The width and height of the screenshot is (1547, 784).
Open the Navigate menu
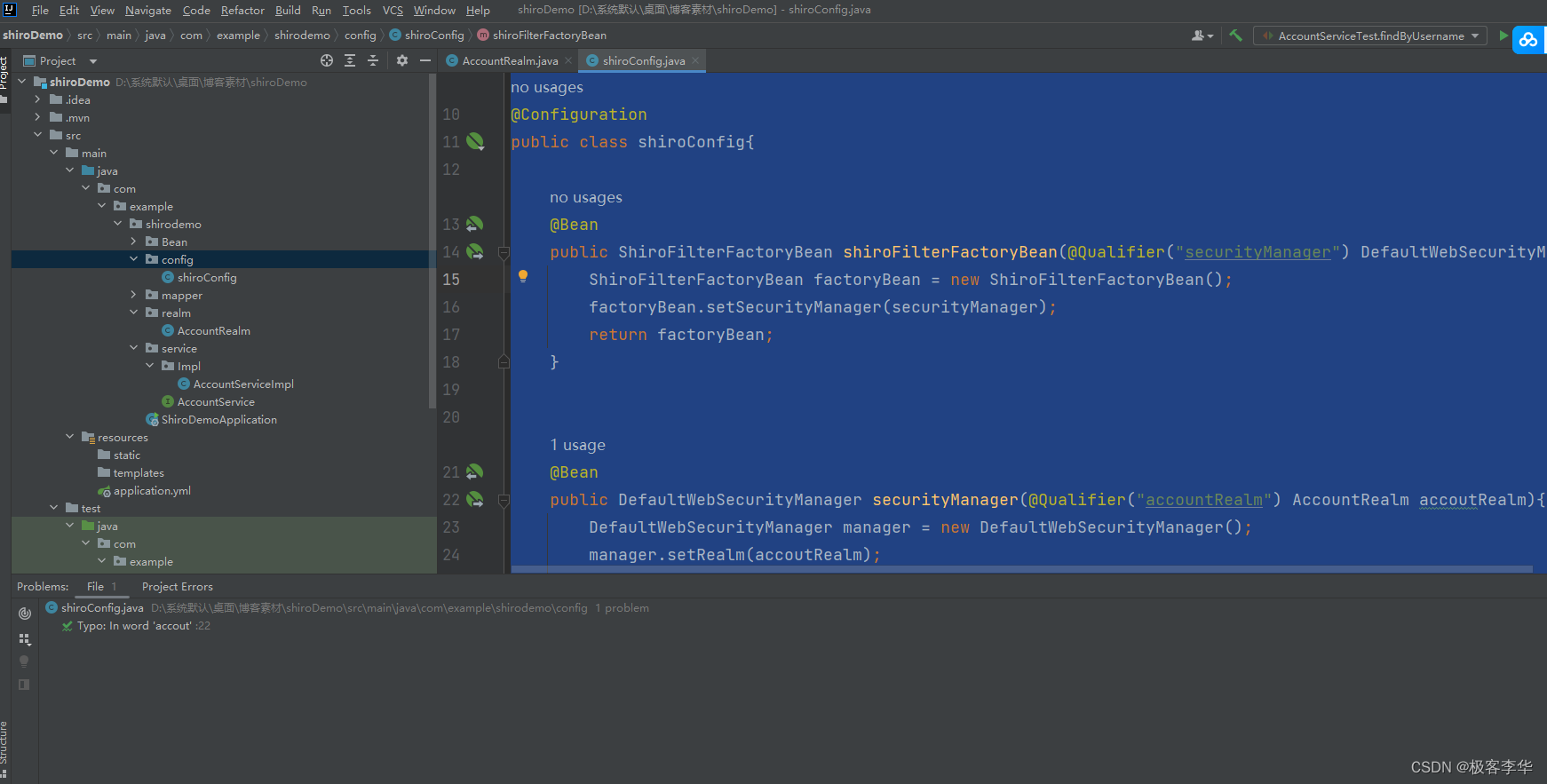147,11
